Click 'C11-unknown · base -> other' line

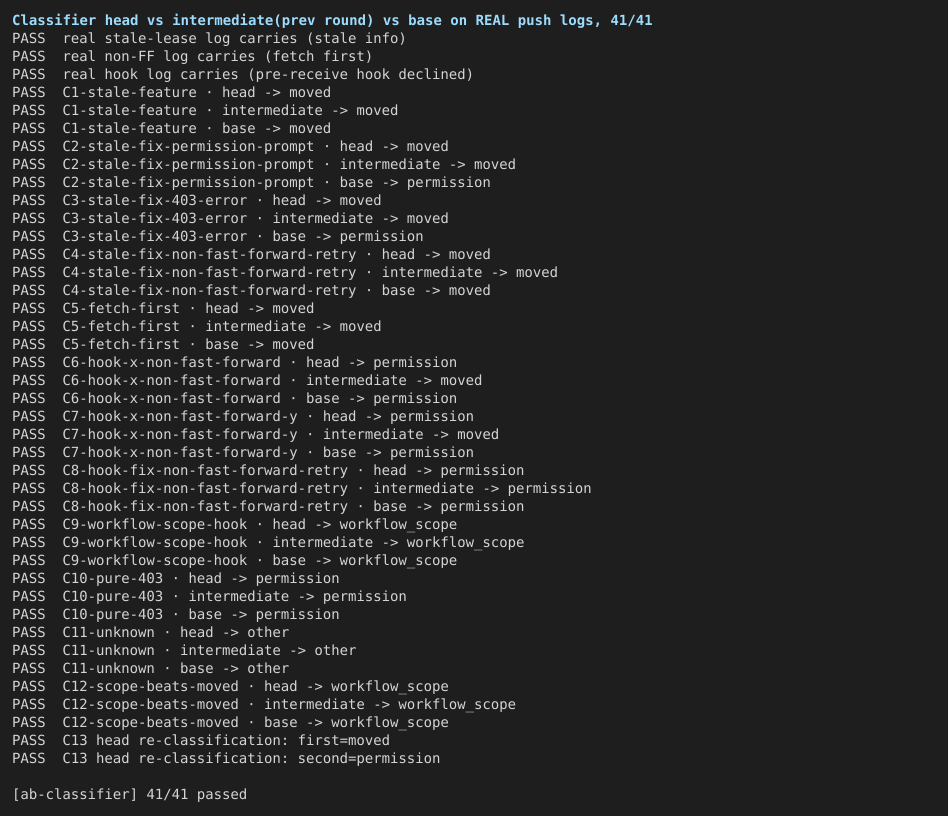click(150, 669)
